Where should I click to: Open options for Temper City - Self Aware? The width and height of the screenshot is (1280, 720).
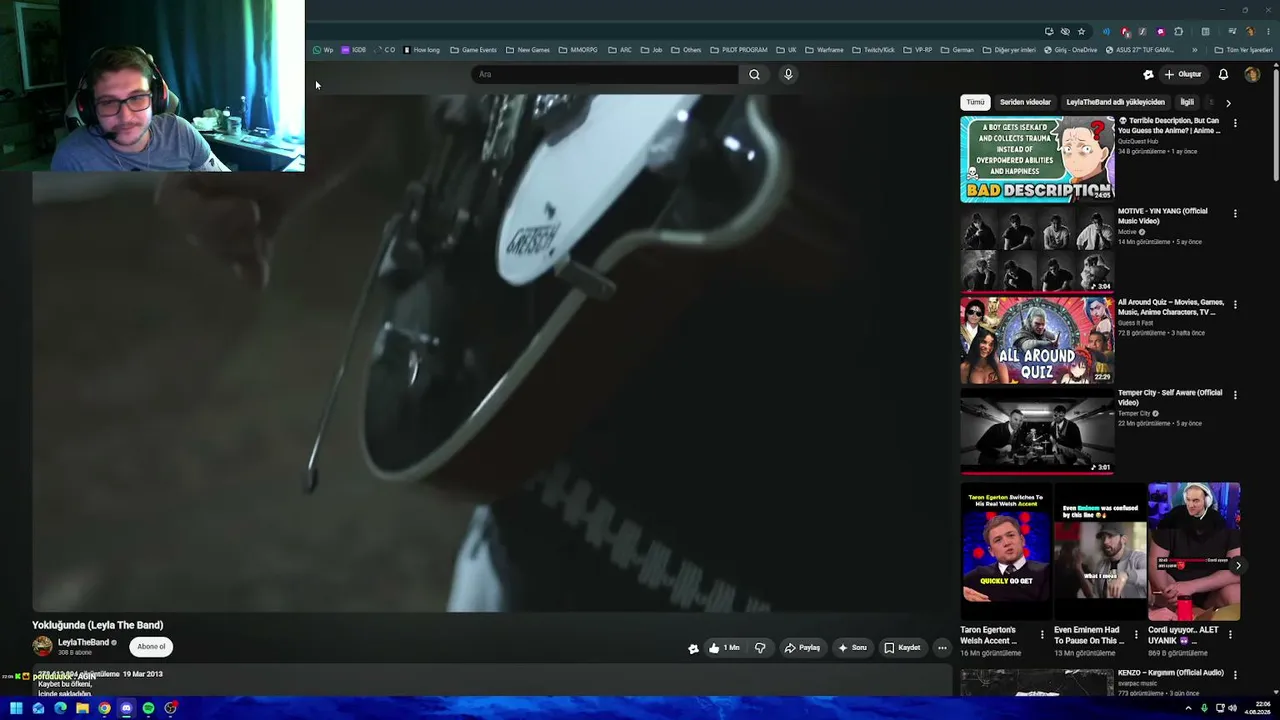[x=1235, y=395]
